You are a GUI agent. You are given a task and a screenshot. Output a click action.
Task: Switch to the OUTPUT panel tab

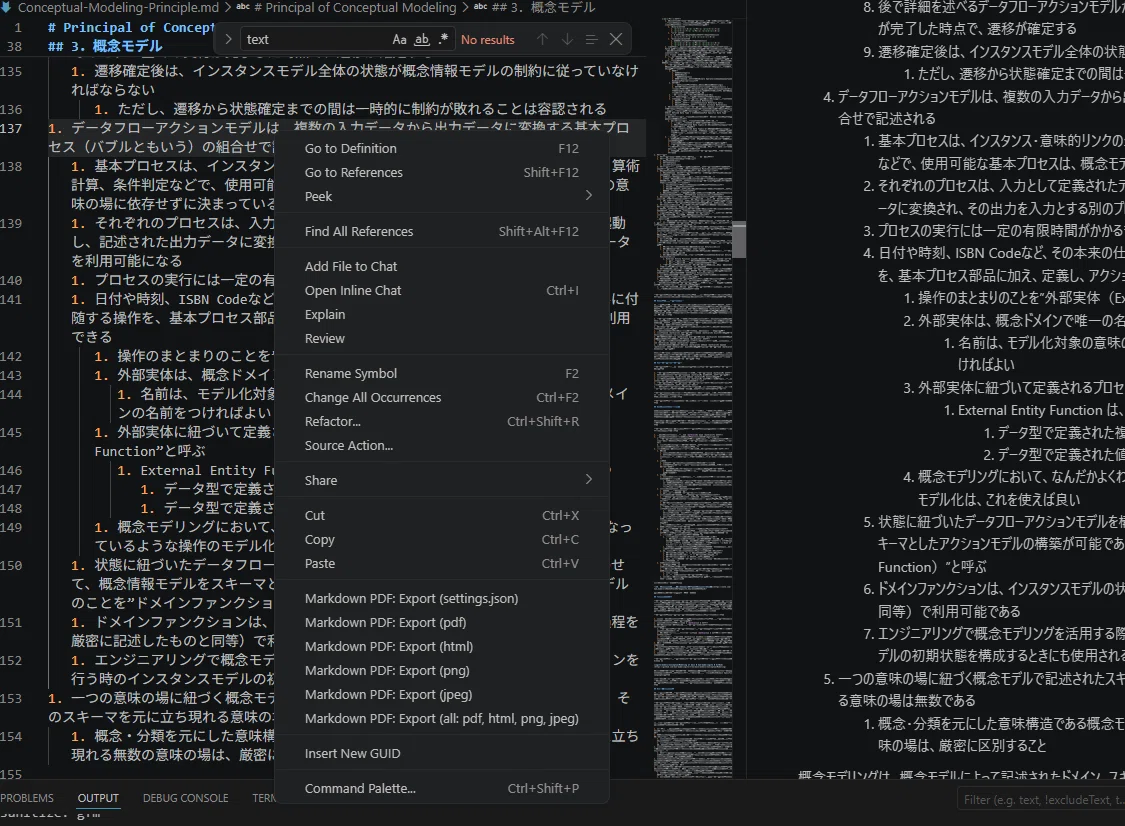(98, 798)
